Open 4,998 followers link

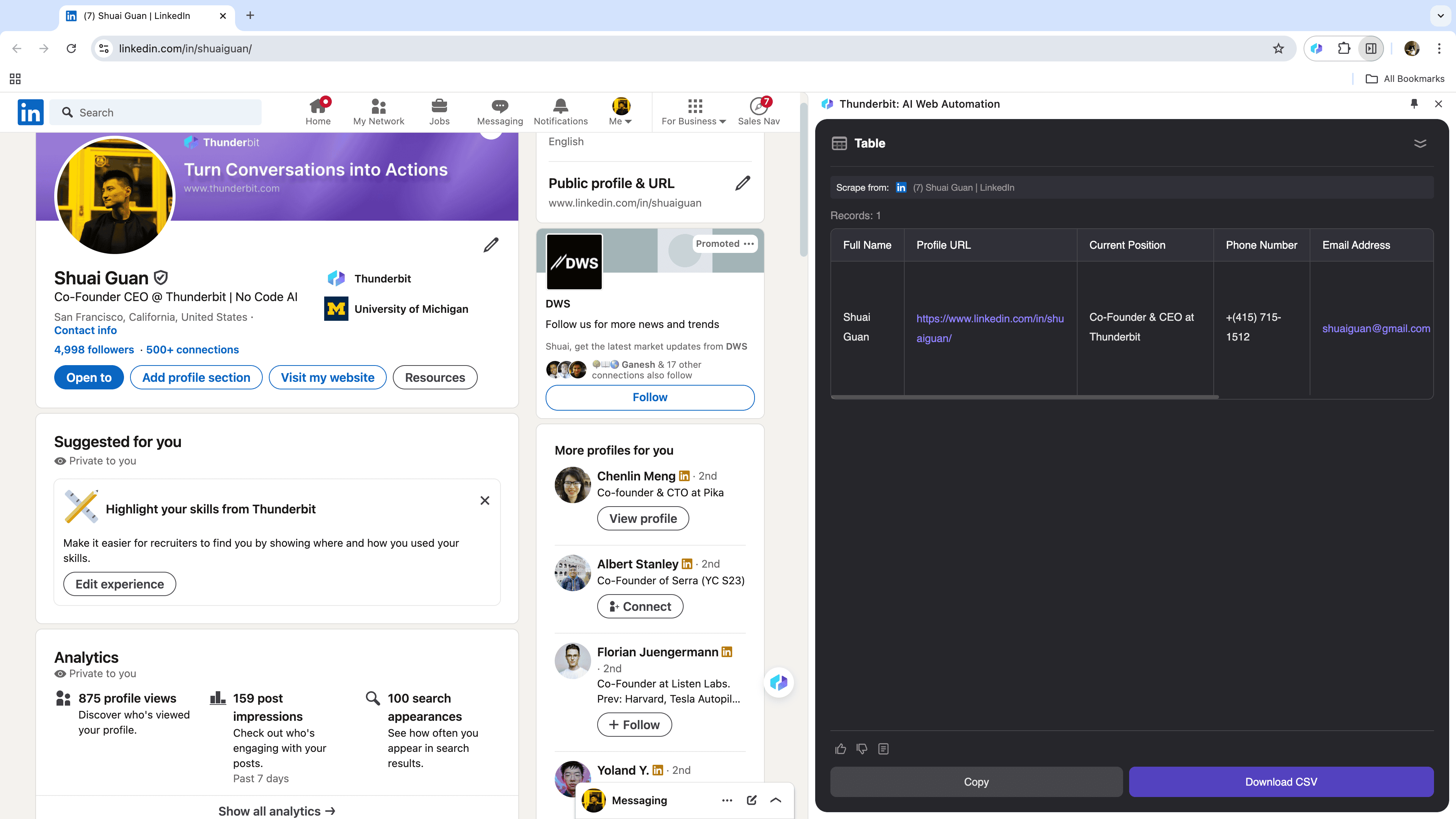[x=94, y=350]
